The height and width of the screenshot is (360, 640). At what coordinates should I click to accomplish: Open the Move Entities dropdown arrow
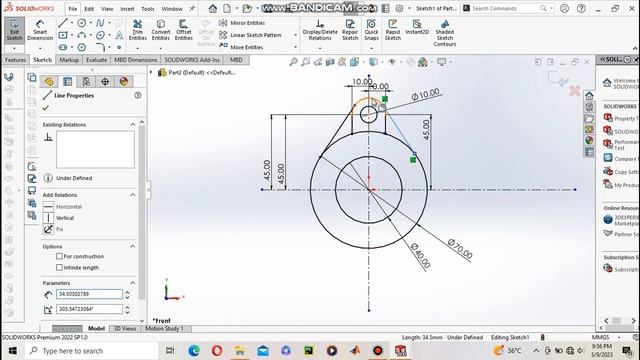[x=296, y=47]
